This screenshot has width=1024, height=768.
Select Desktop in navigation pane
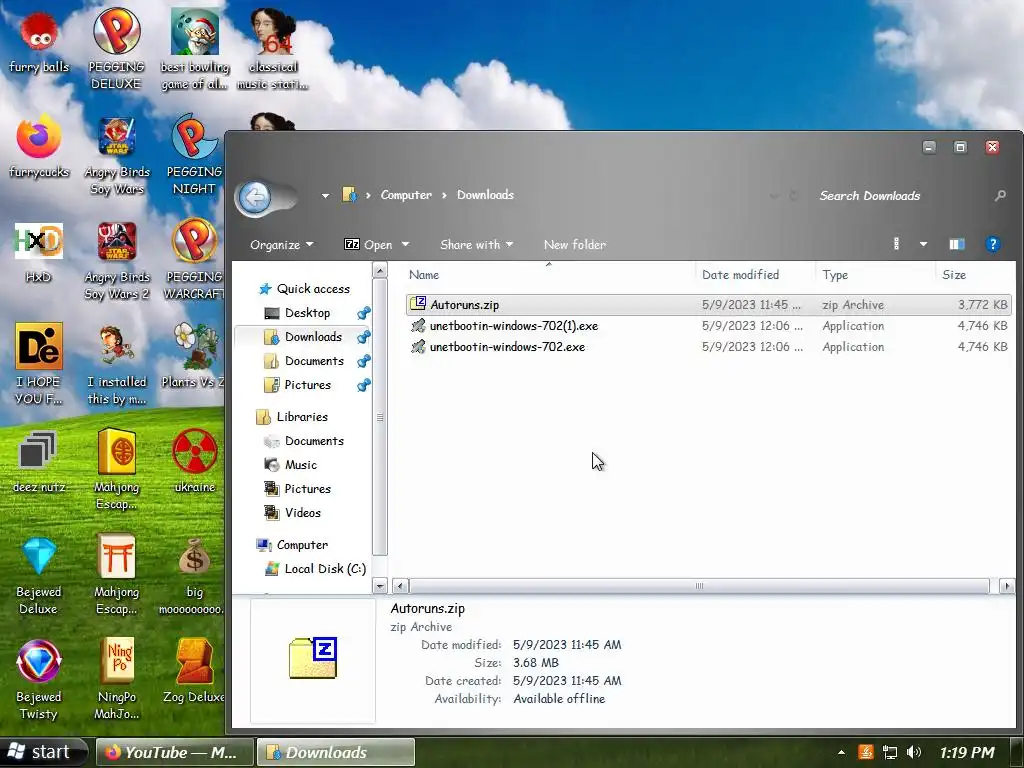298,313
